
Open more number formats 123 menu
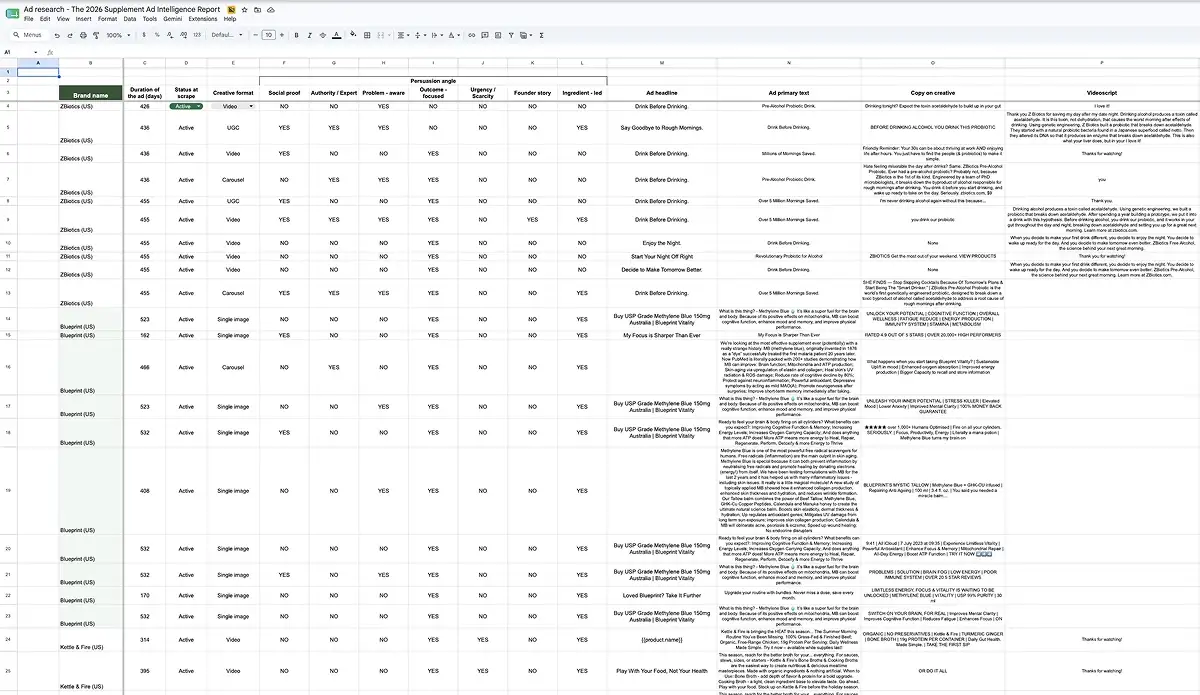[197, 35]
